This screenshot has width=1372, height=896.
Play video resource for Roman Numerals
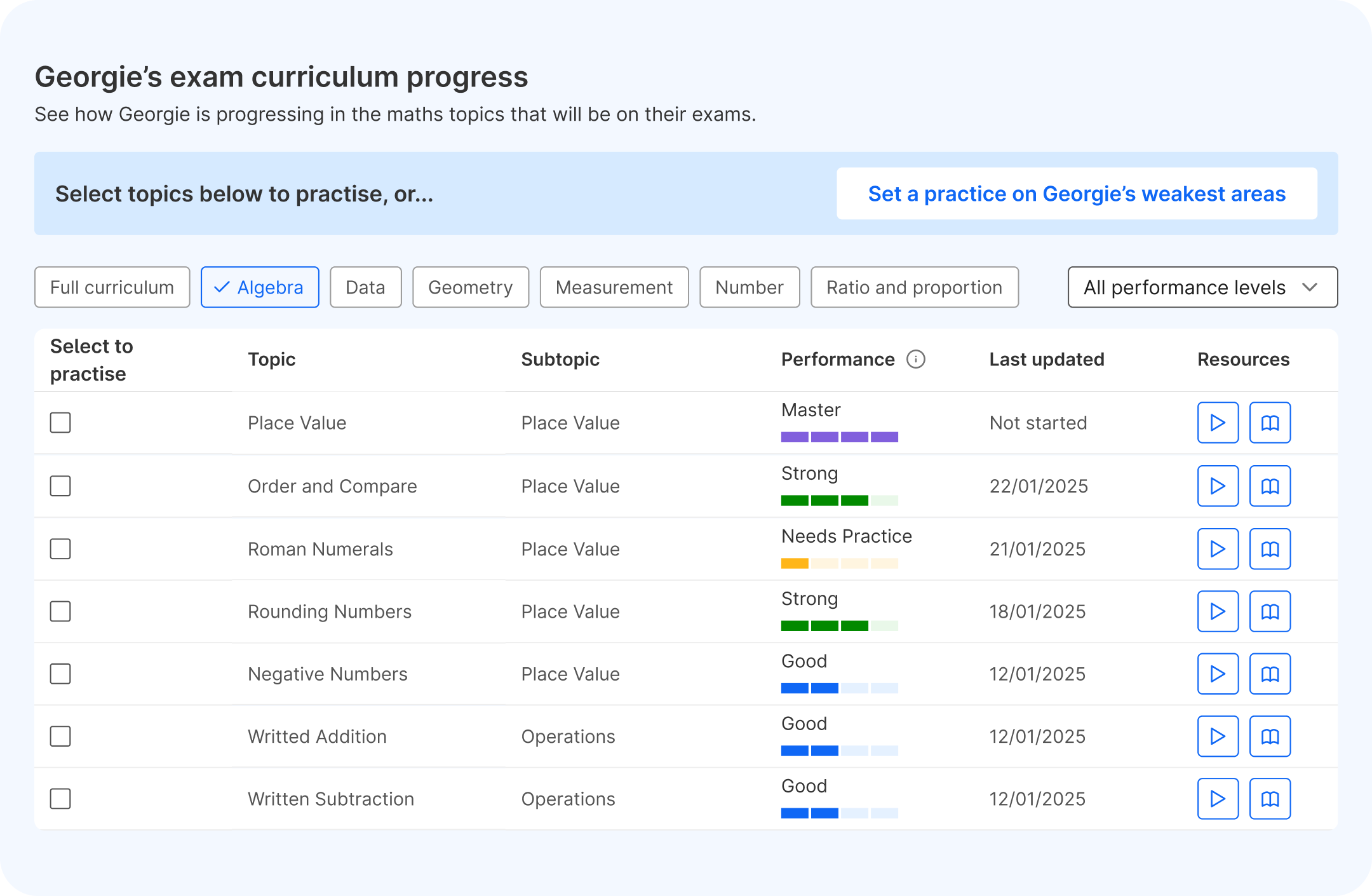tap(1217, 549)
